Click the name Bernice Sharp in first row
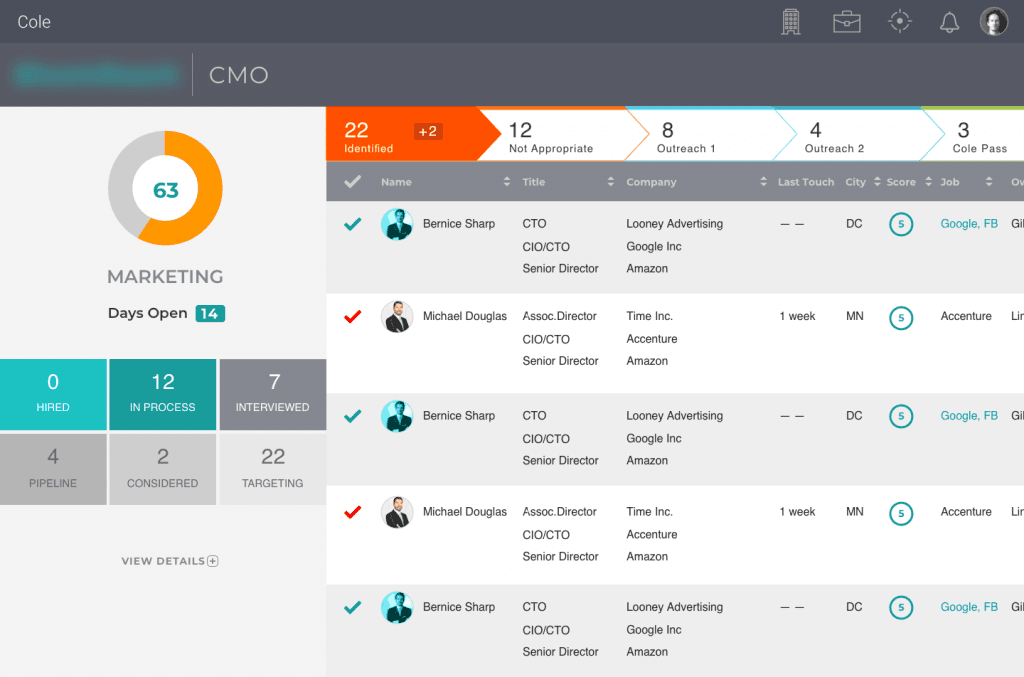1024x677 pixels. (459, 224)
